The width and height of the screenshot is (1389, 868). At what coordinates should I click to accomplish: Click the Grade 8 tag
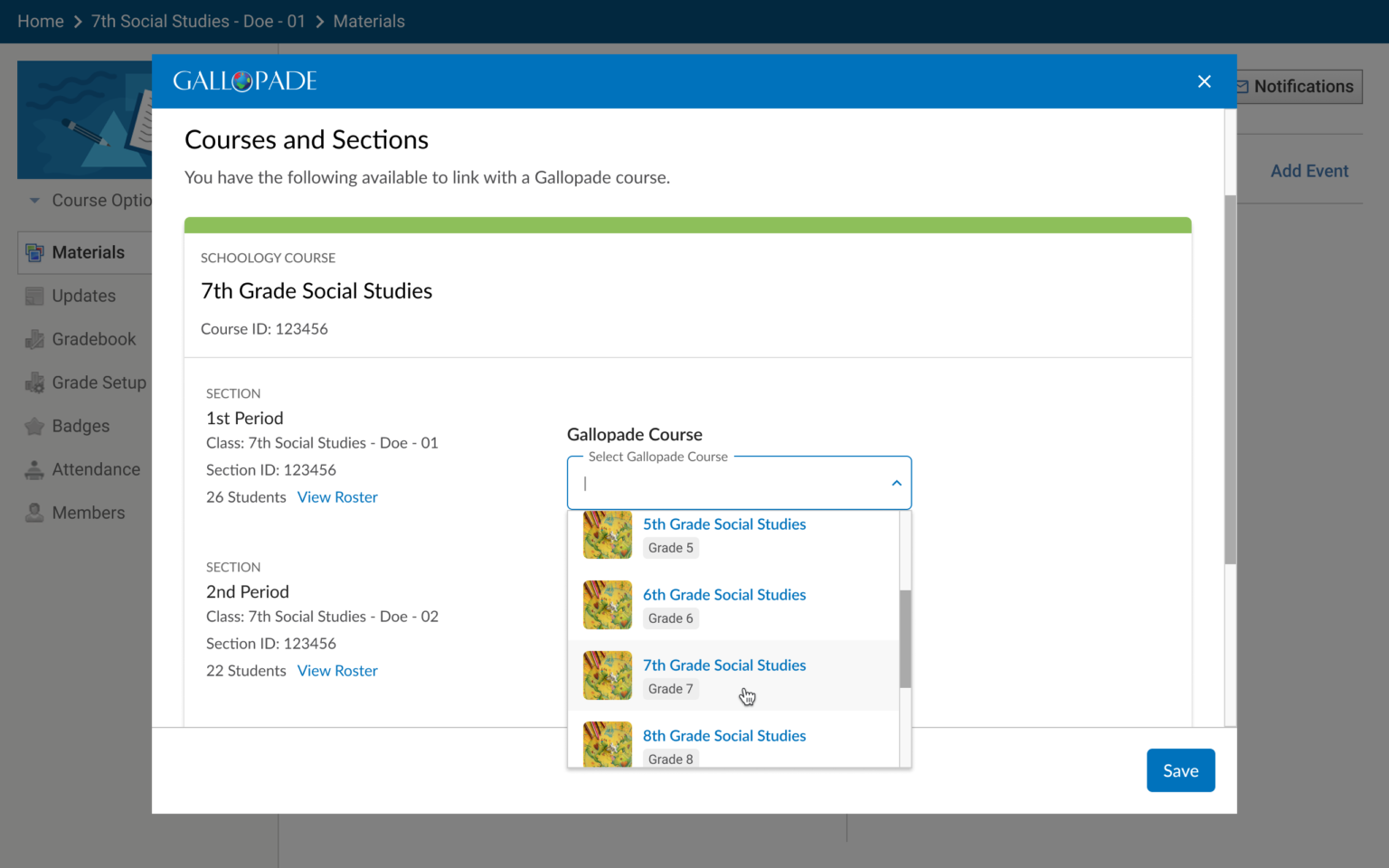[671, 758]
